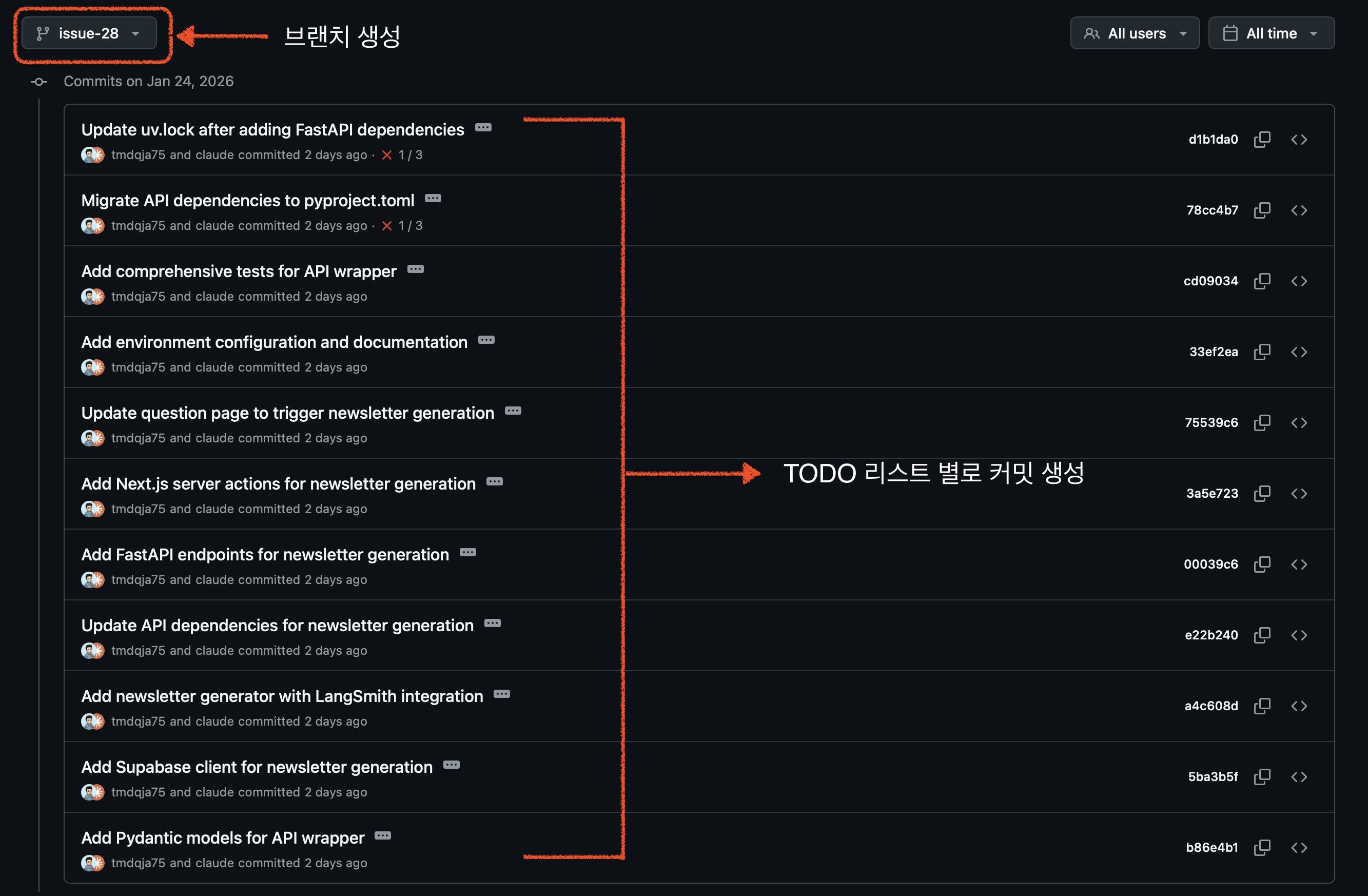Open the All time filter dropdown
The image size is (1368, 896).
click(1271, 33)
